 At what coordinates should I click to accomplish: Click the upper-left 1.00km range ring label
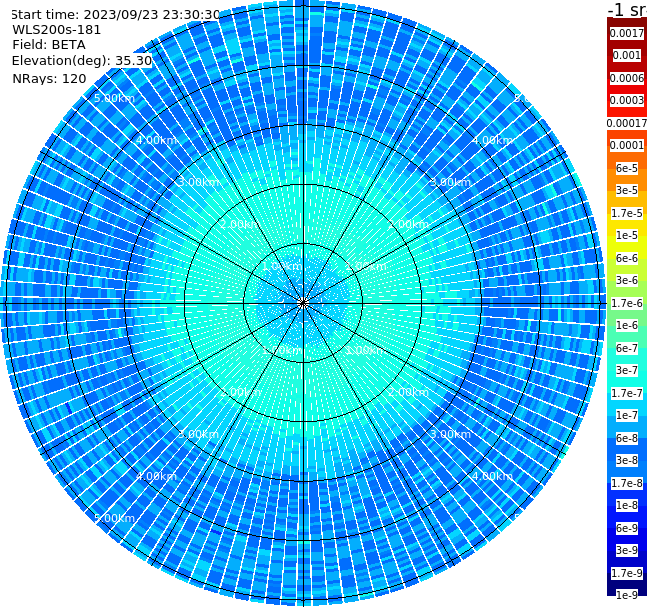(x=282, y=266)
